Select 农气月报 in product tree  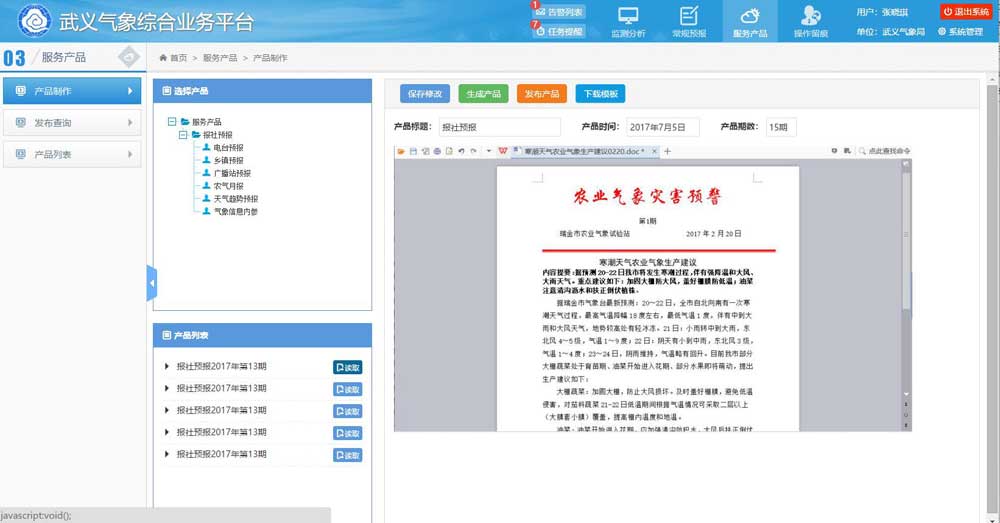click(226, 186)
